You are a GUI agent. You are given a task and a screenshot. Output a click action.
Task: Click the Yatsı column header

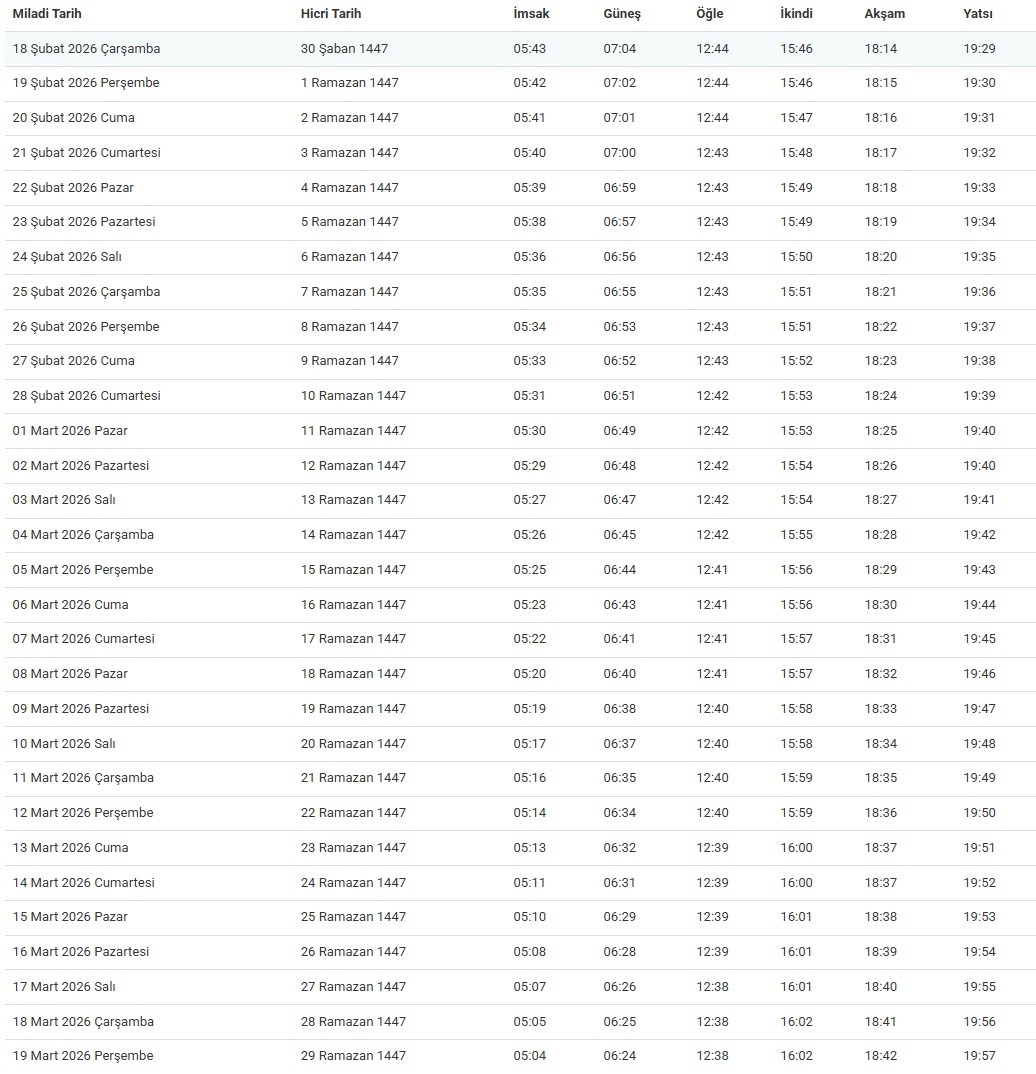click(x=978, y=14)
